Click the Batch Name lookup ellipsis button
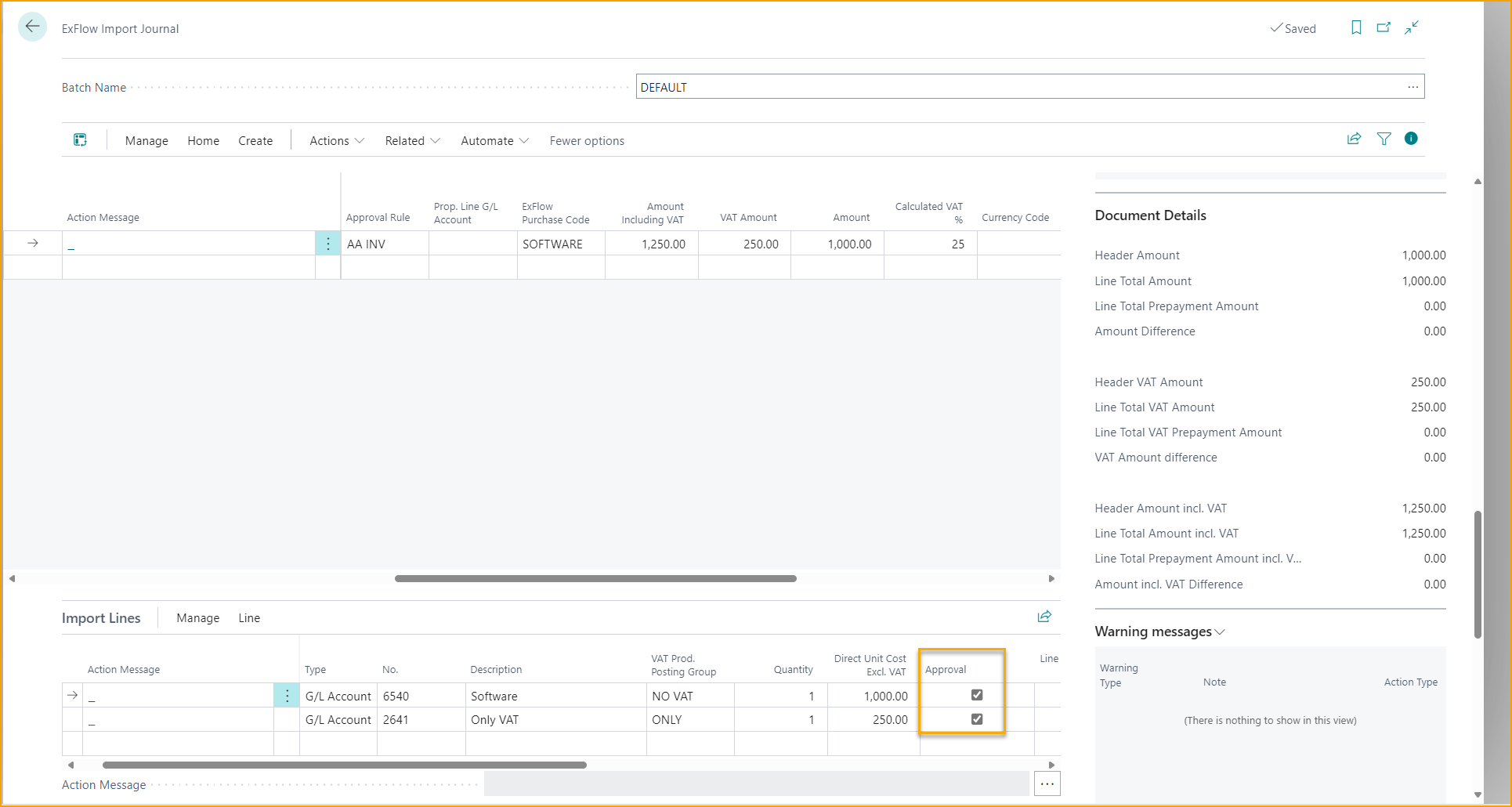Screen dimensions: 1512x807 (x=1413, y=87)
